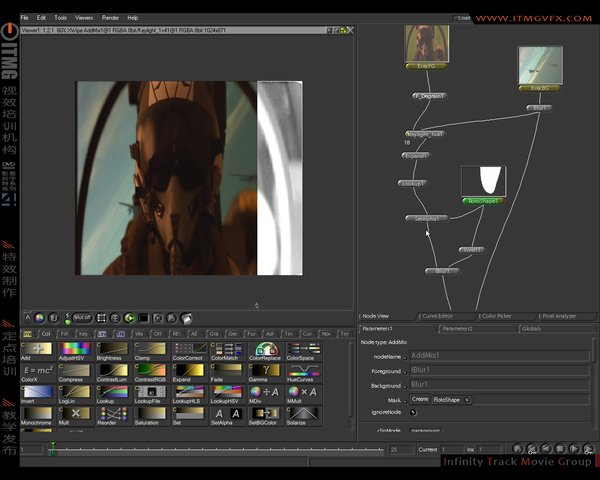Click the nodeName input field

(x=499, y=355)
